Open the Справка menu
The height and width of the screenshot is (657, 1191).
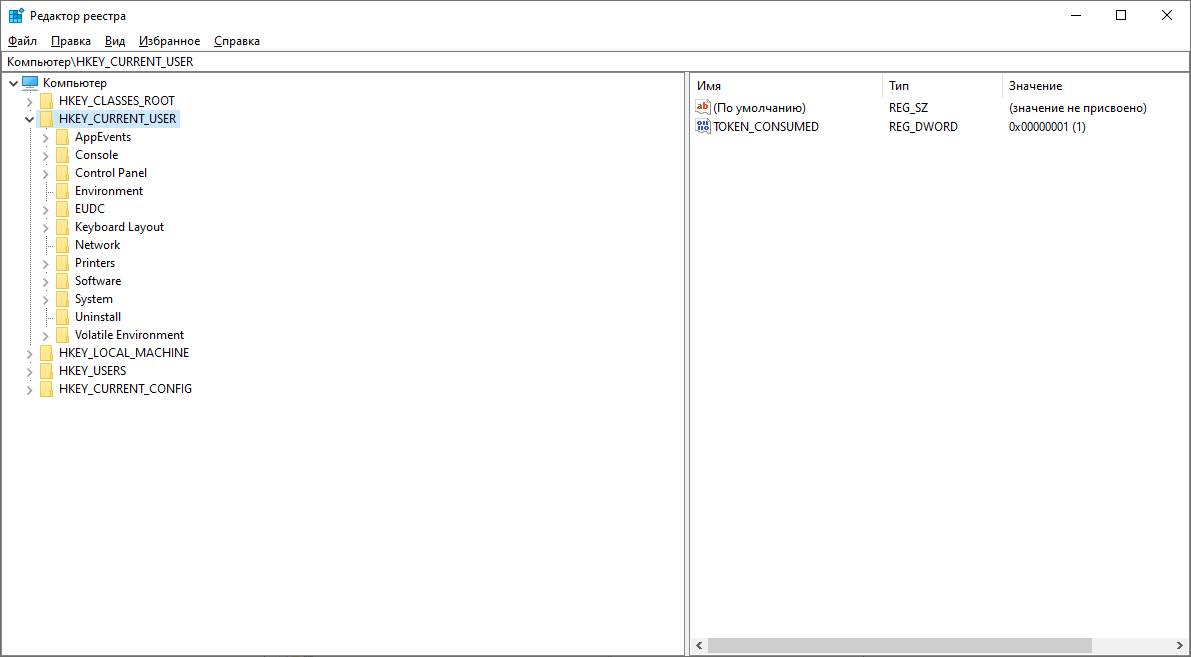[239, 41]
